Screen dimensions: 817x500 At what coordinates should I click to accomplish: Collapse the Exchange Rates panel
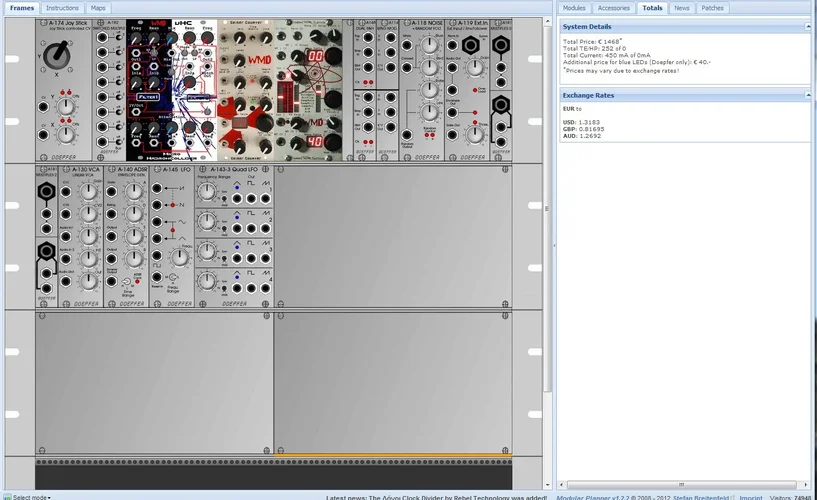(x=808, y=95)
